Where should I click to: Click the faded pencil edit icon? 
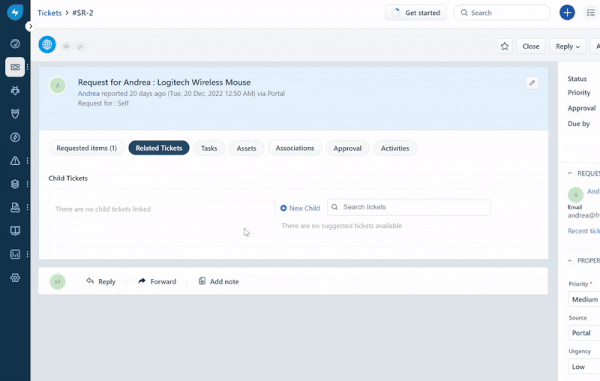tap(80, 46)
